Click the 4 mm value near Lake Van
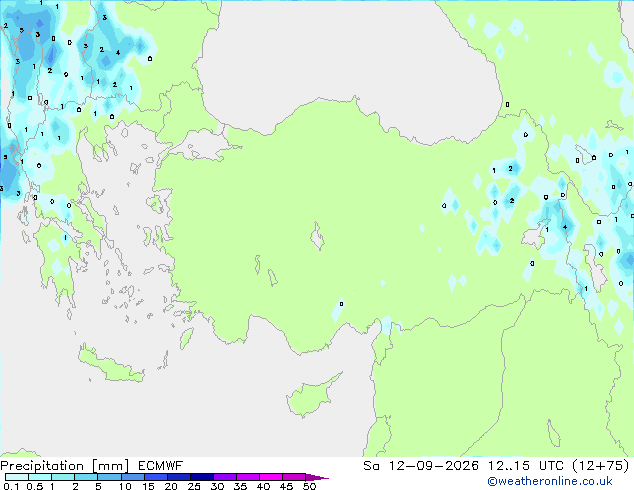Image resolution: width=634 pixels, height=490 pixels. [565, 227]
